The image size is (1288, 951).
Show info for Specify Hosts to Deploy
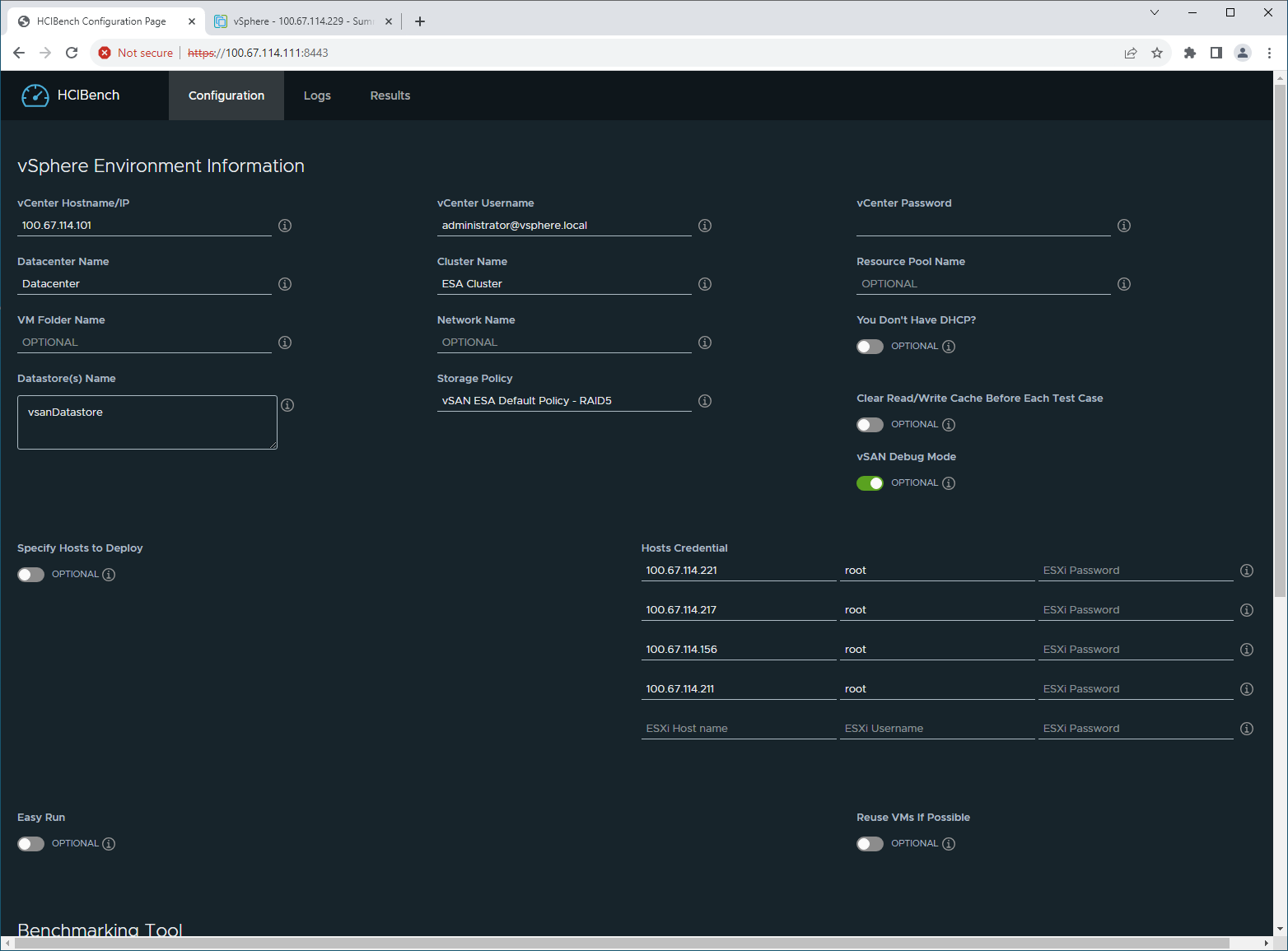tap(109, 575)
